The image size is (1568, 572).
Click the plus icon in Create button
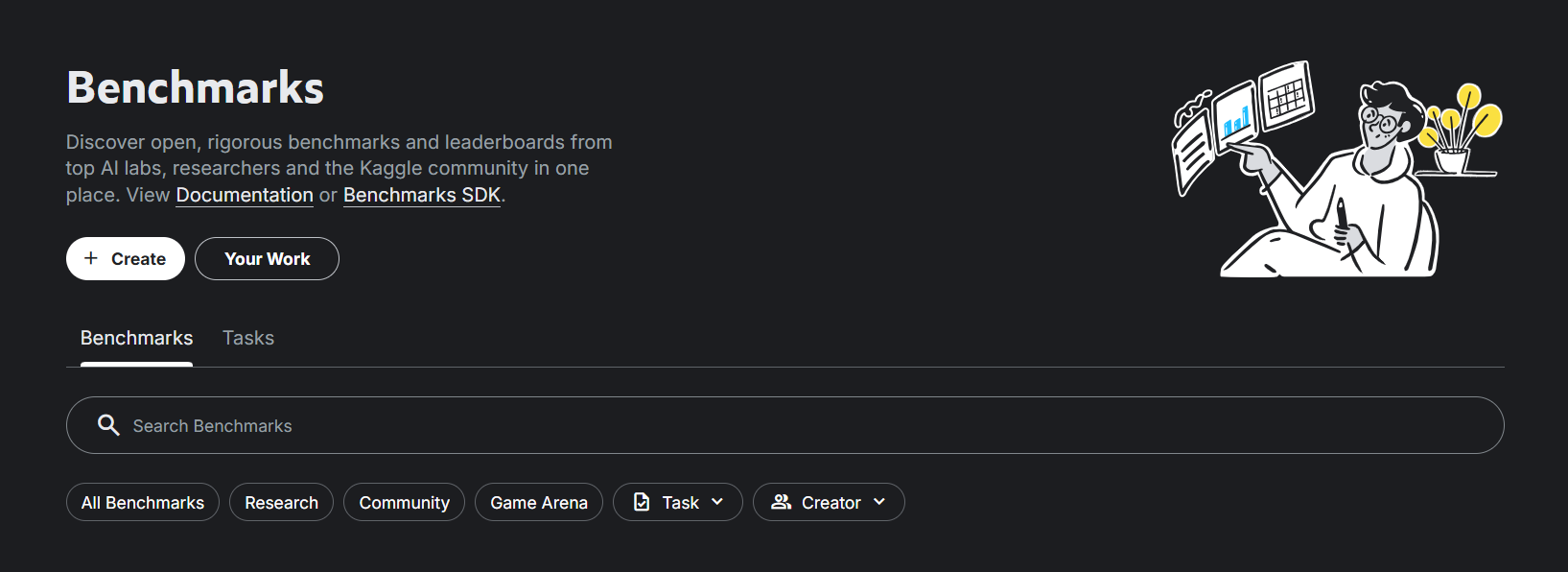click(x=91, y=258)
